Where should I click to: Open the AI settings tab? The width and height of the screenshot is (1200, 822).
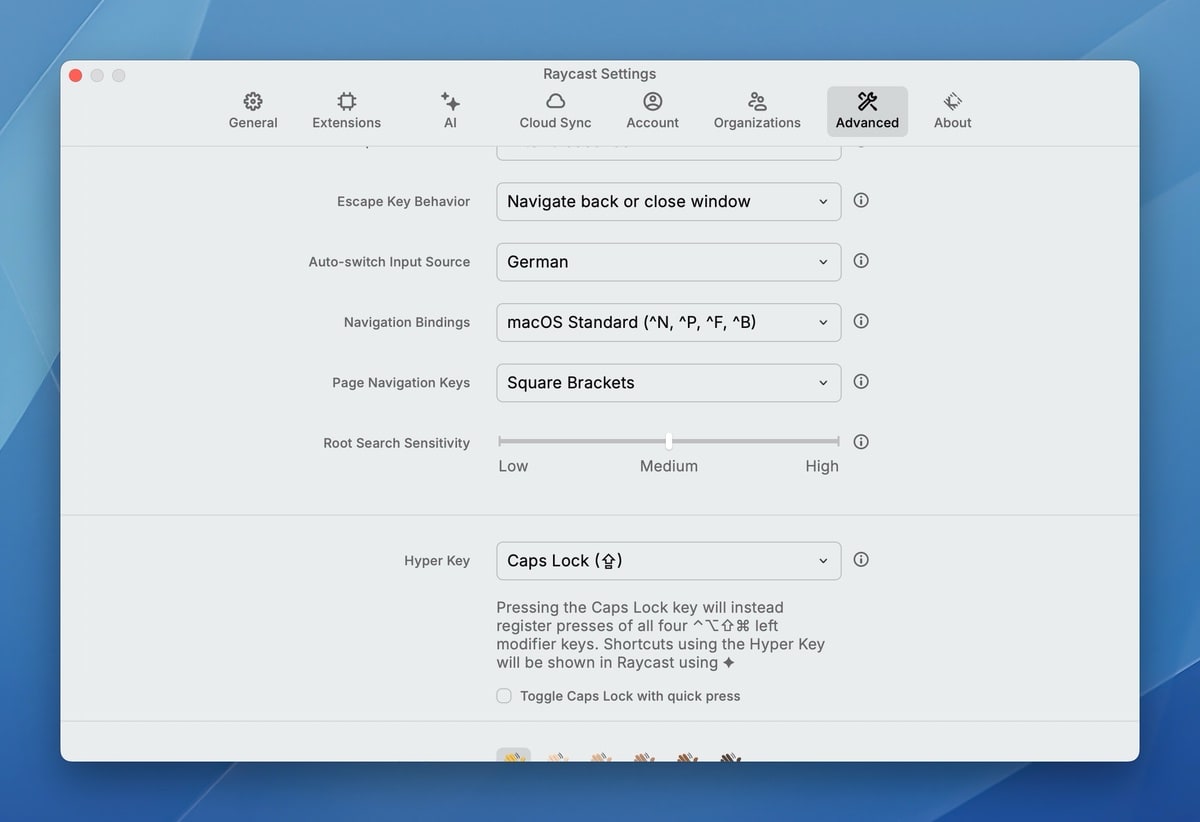450,111
